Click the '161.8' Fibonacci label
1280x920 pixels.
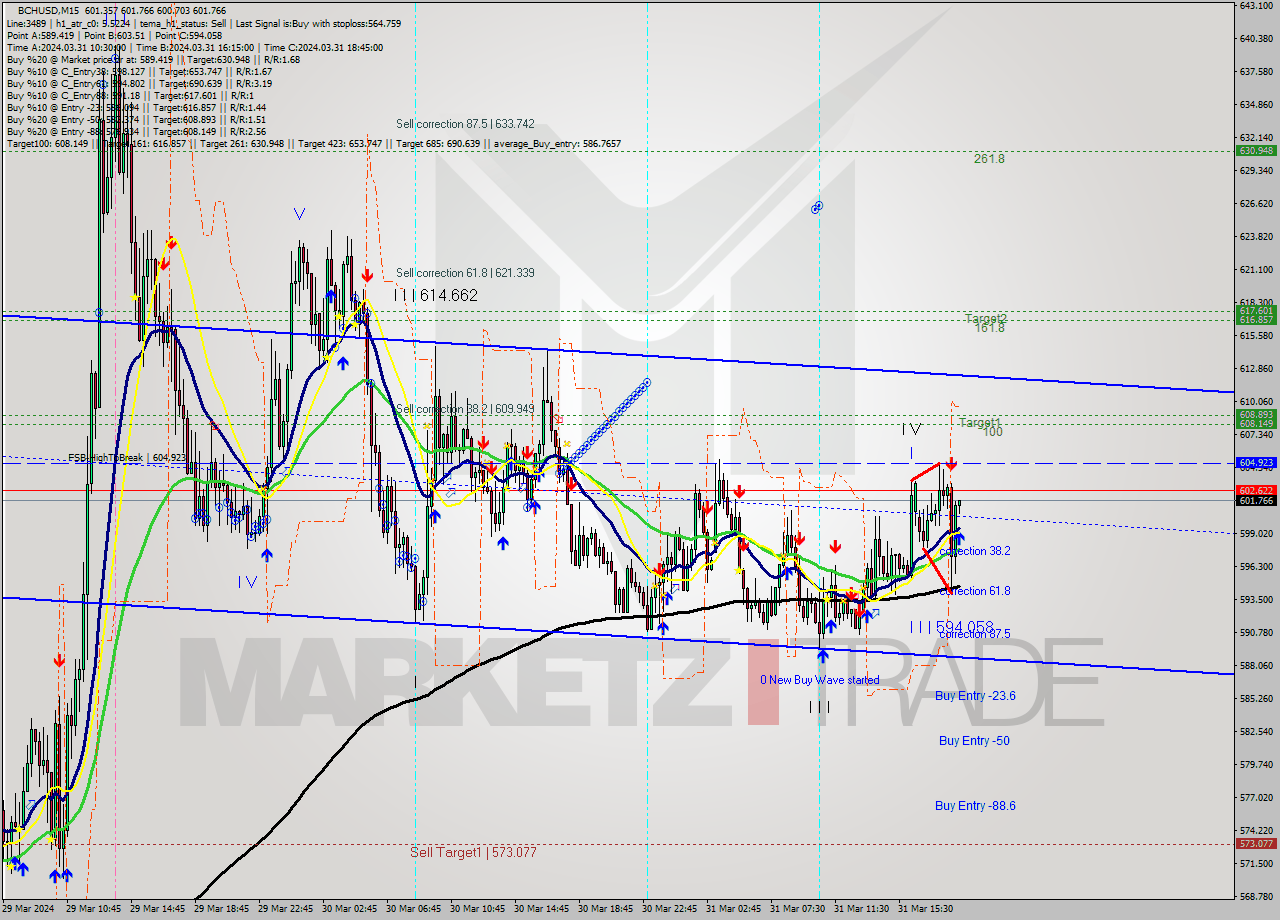click(x=989, y=327)
